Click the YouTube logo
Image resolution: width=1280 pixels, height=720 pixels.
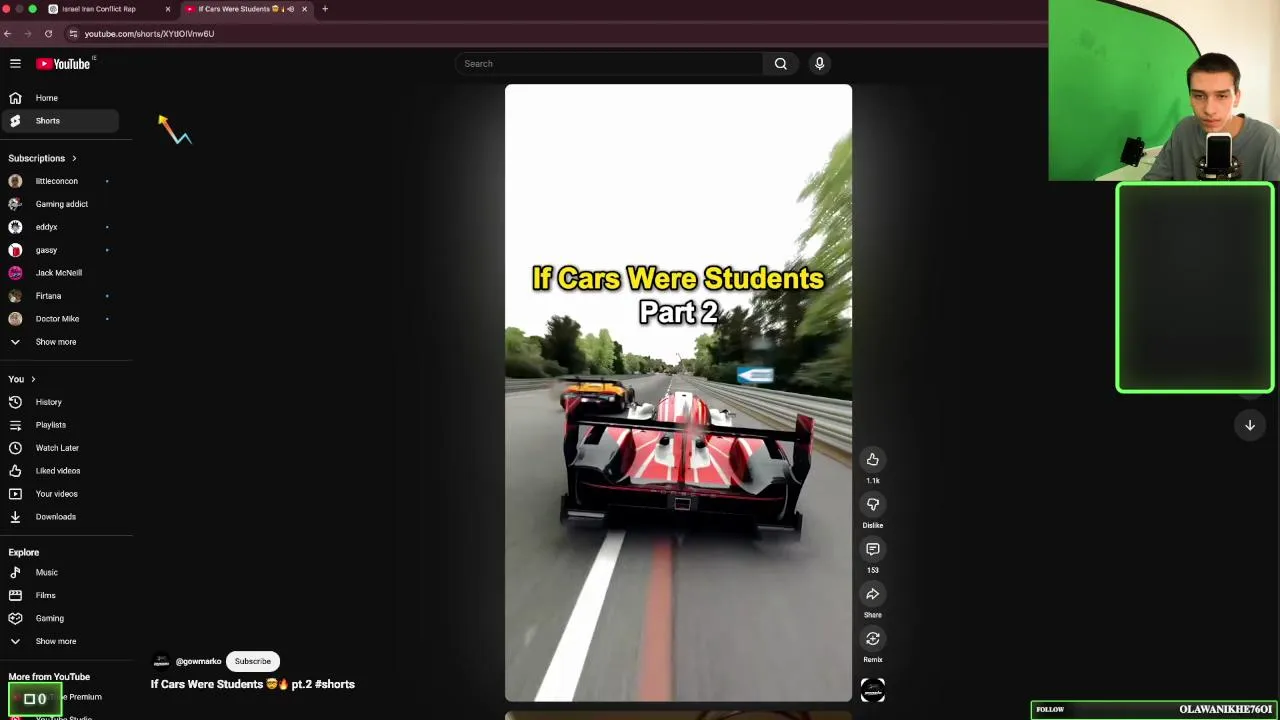[64, 64]
